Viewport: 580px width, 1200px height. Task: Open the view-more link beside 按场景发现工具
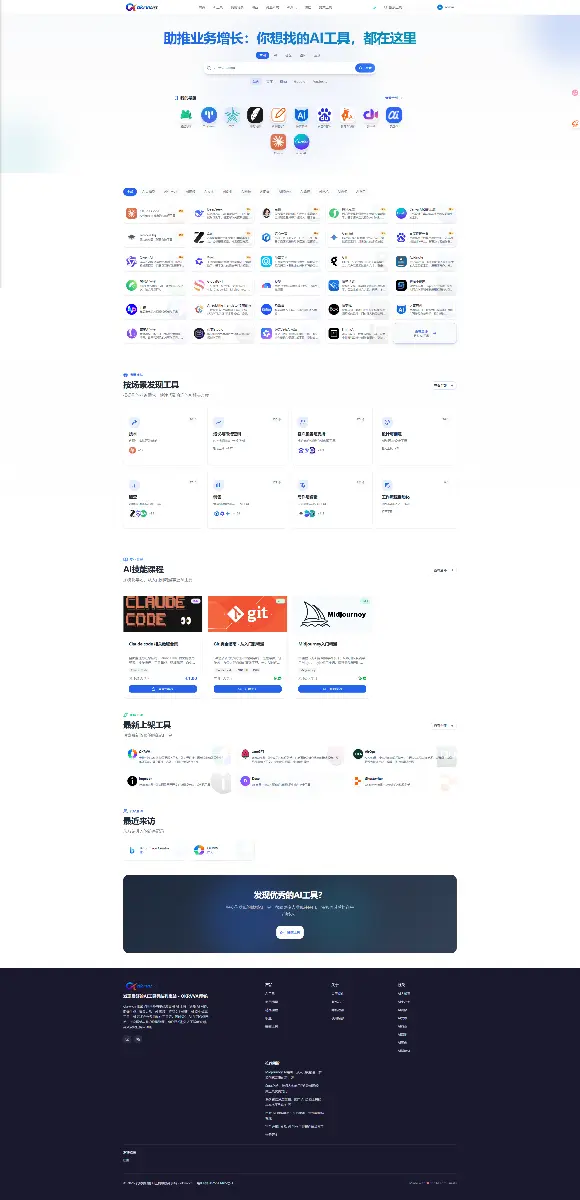tap(444, 385)
